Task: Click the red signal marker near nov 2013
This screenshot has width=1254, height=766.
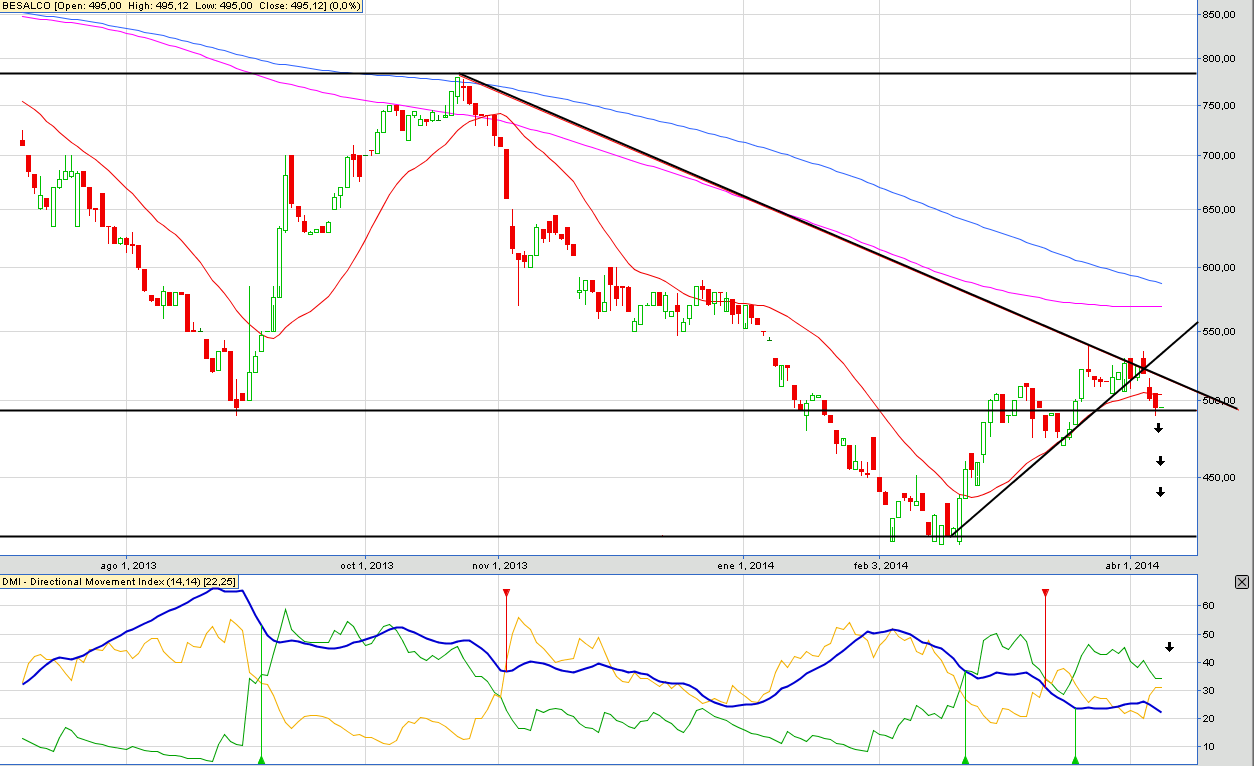Action: 506,593
